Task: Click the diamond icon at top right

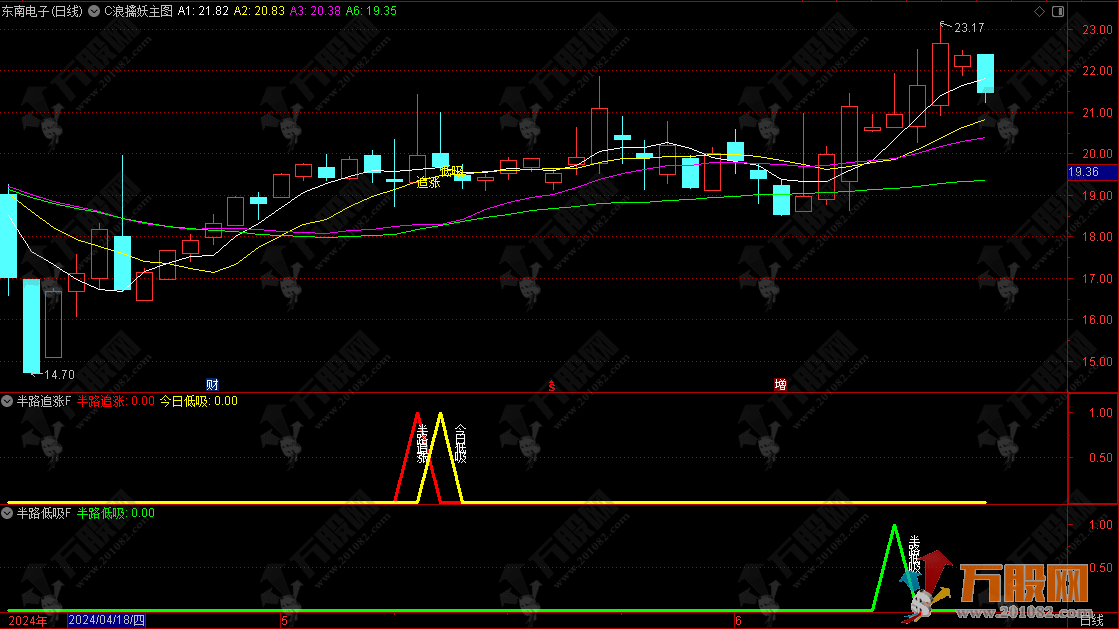Action: click(1039, 11)
